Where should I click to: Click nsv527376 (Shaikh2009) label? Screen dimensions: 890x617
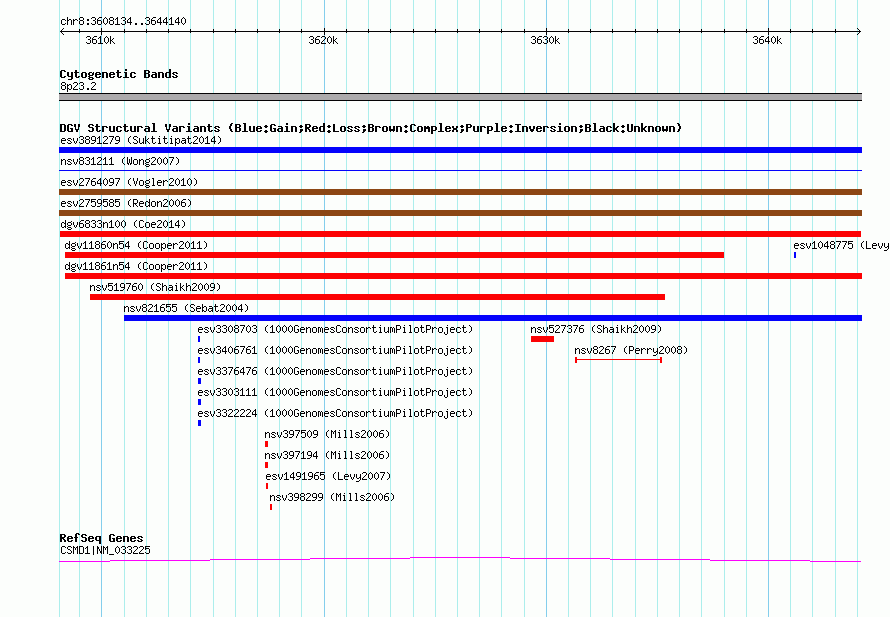pos(596,329)
